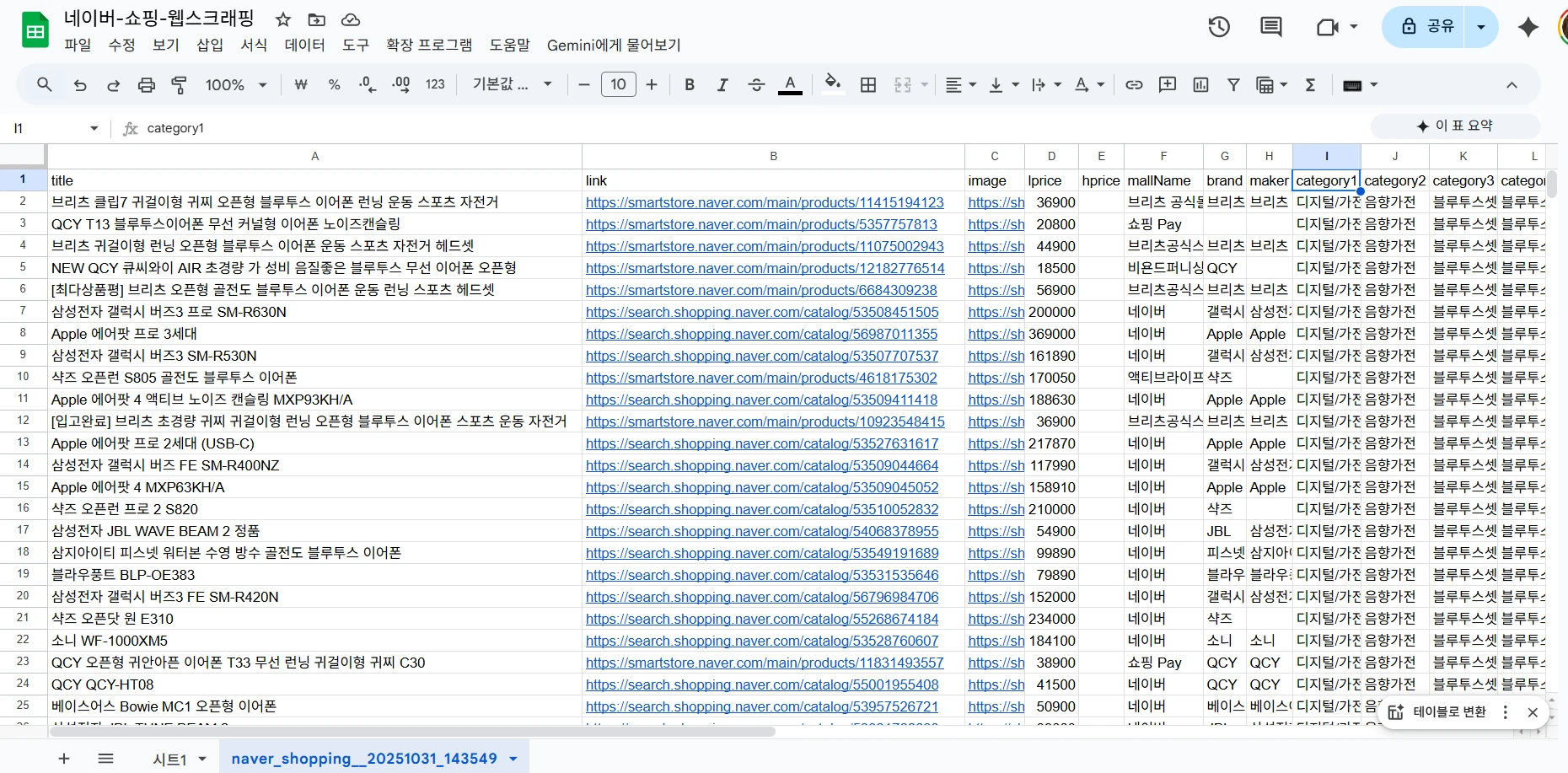
Task: Click the insert chart icon
Action: click(x=1200, y=85)
